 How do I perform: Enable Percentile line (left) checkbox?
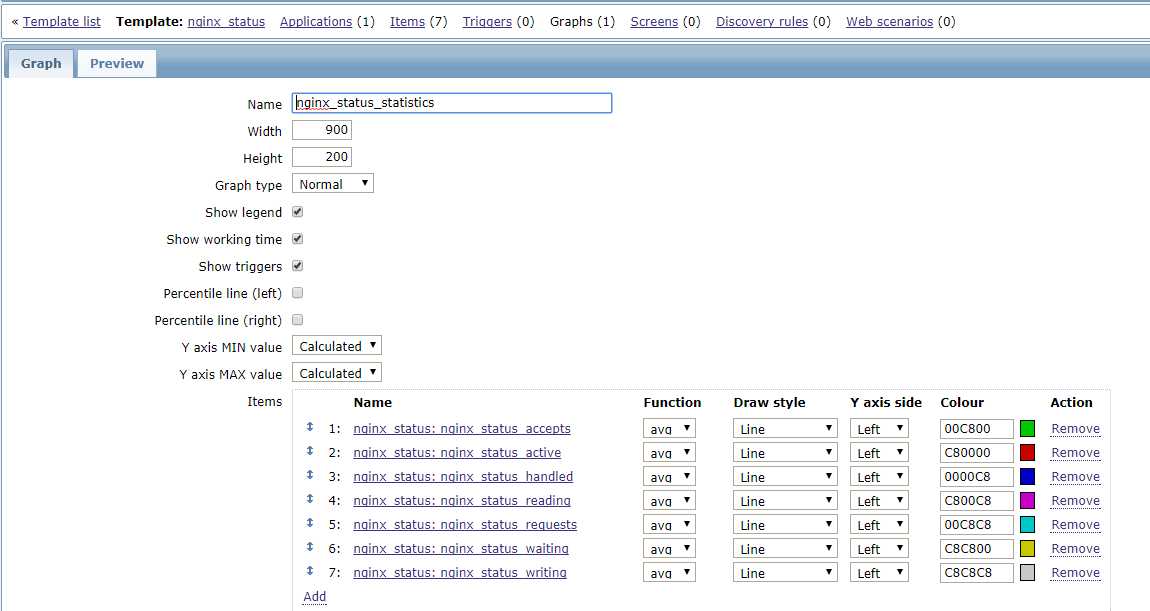(x=298, y=293)
